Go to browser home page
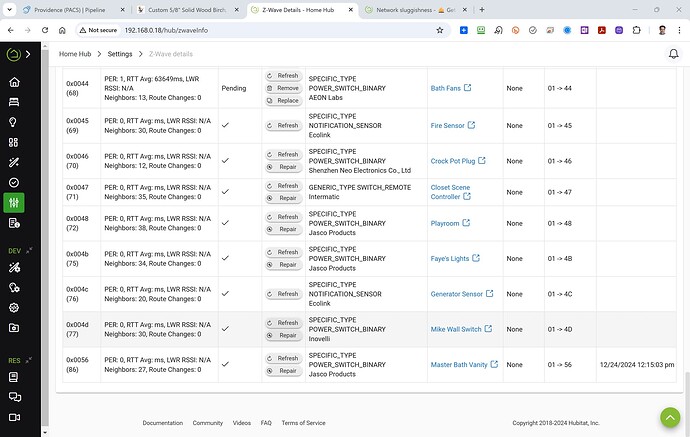The height and width of the screenshot is (437, 690). pyautogui.click(x=62, y=30)
